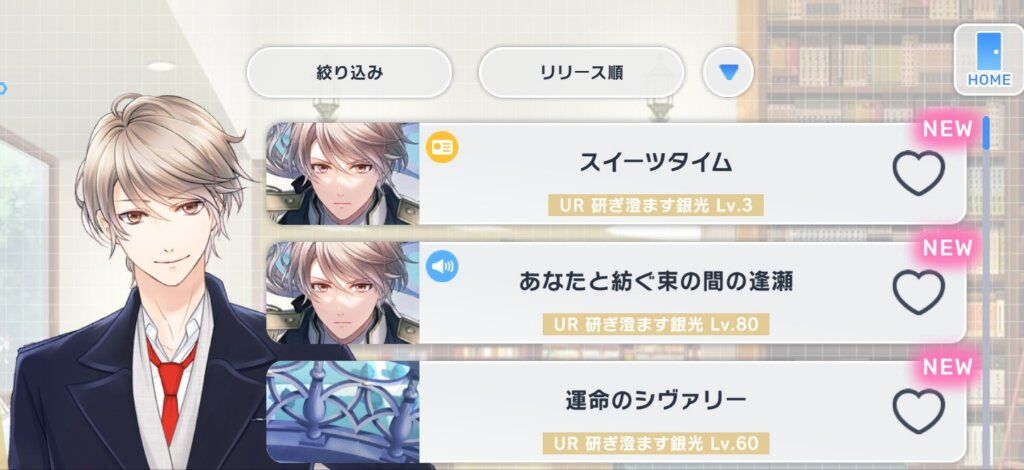Open the 絞り込み filter options

(349, 72)
